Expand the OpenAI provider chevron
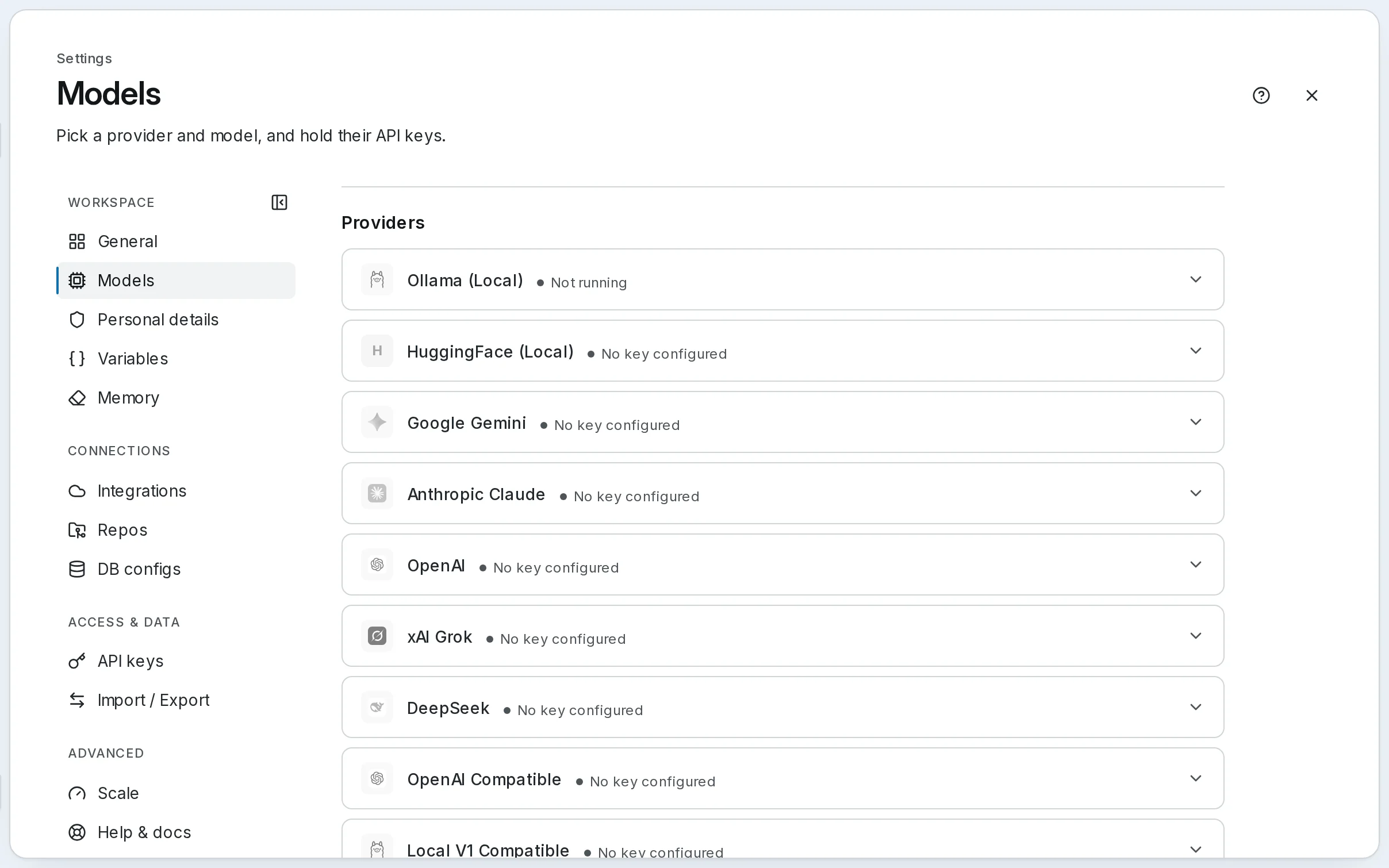The width and height of the screenshot is (1389, 868). (1196, 564)
